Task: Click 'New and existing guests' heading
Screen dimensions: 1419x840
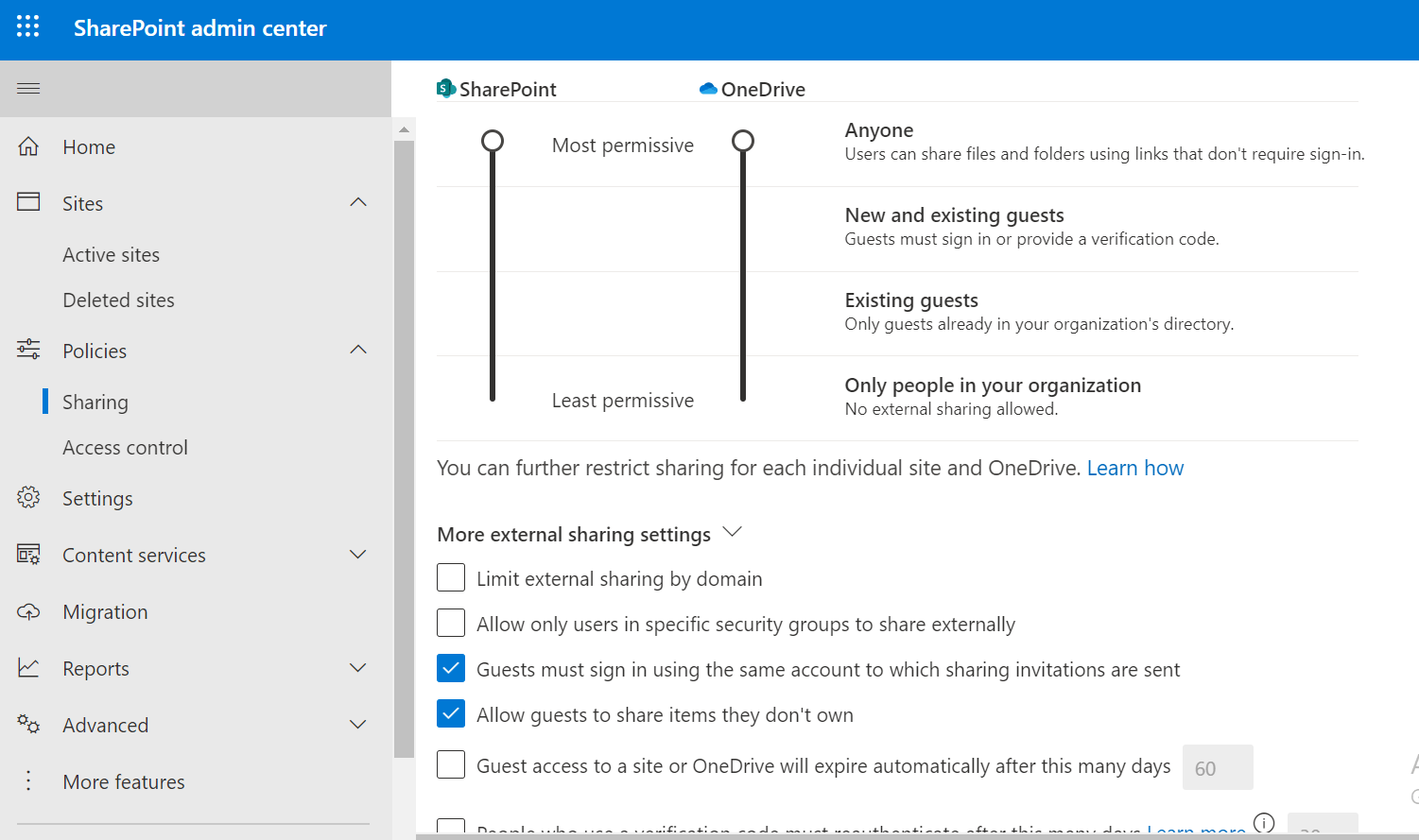Action: click(955, 214)
